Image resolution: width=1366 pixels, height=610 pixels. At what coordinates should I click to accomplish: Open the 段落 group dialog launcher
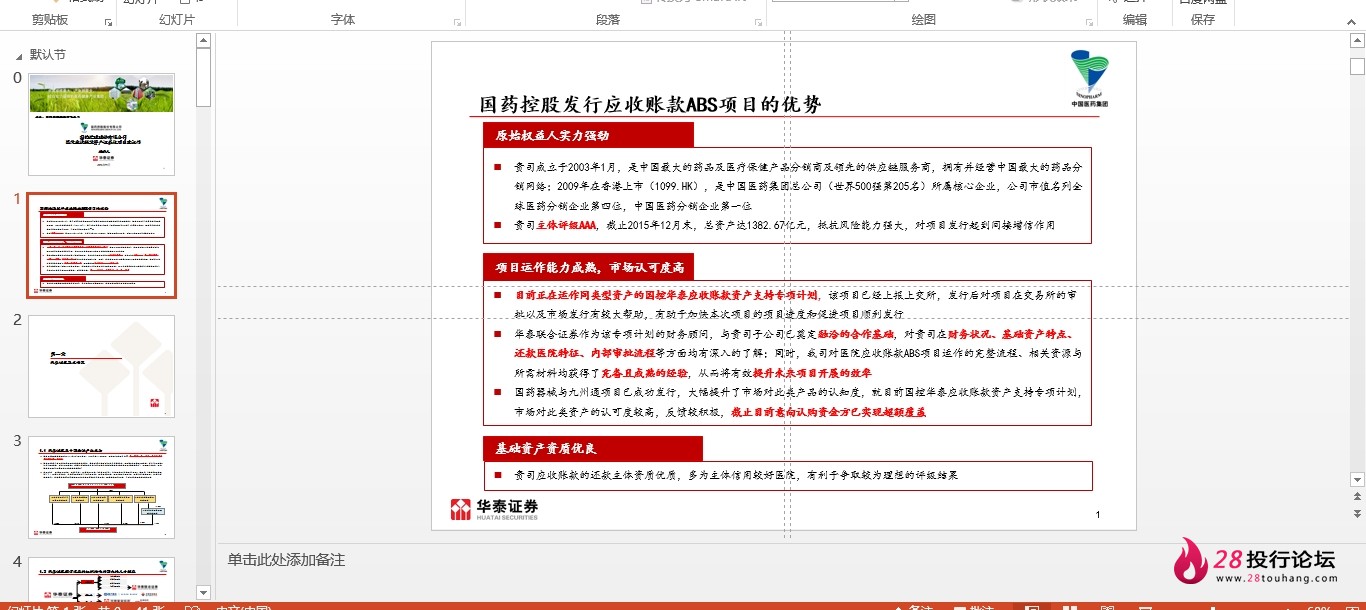click(759, 21)
